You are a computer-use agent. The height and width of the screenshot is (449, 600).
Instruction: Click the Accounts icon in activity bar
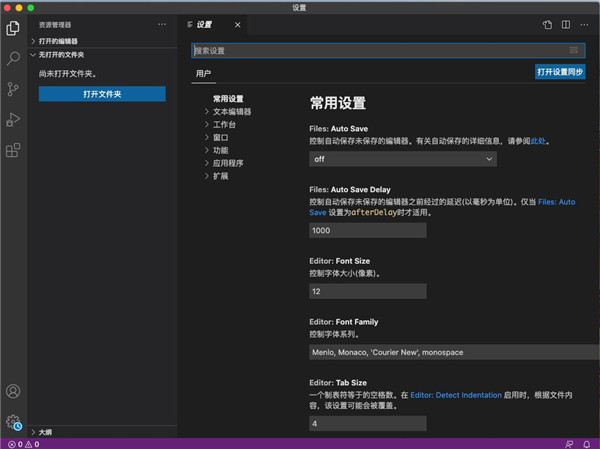click(x=13, y=392)
